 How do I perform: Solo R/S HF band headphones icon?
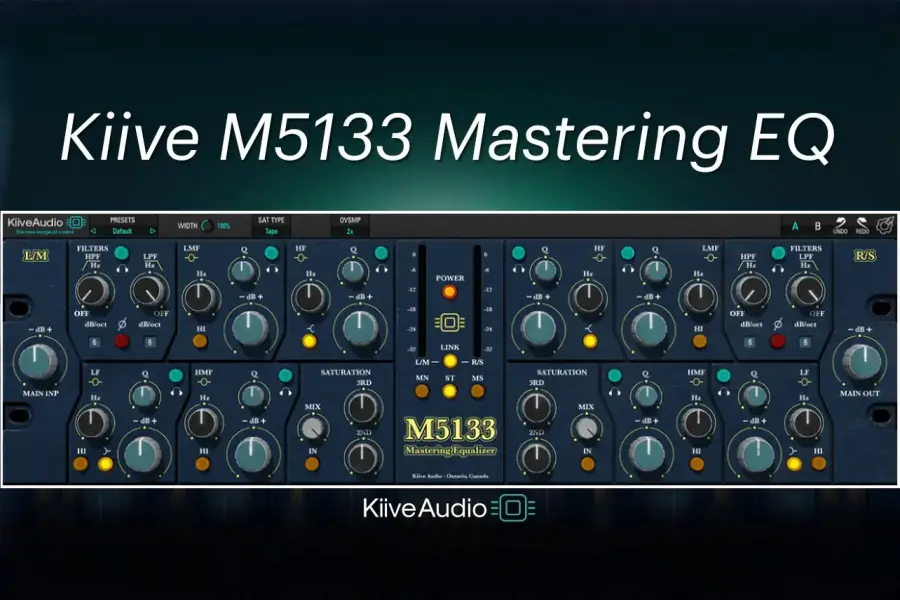(x=518, y=268)
